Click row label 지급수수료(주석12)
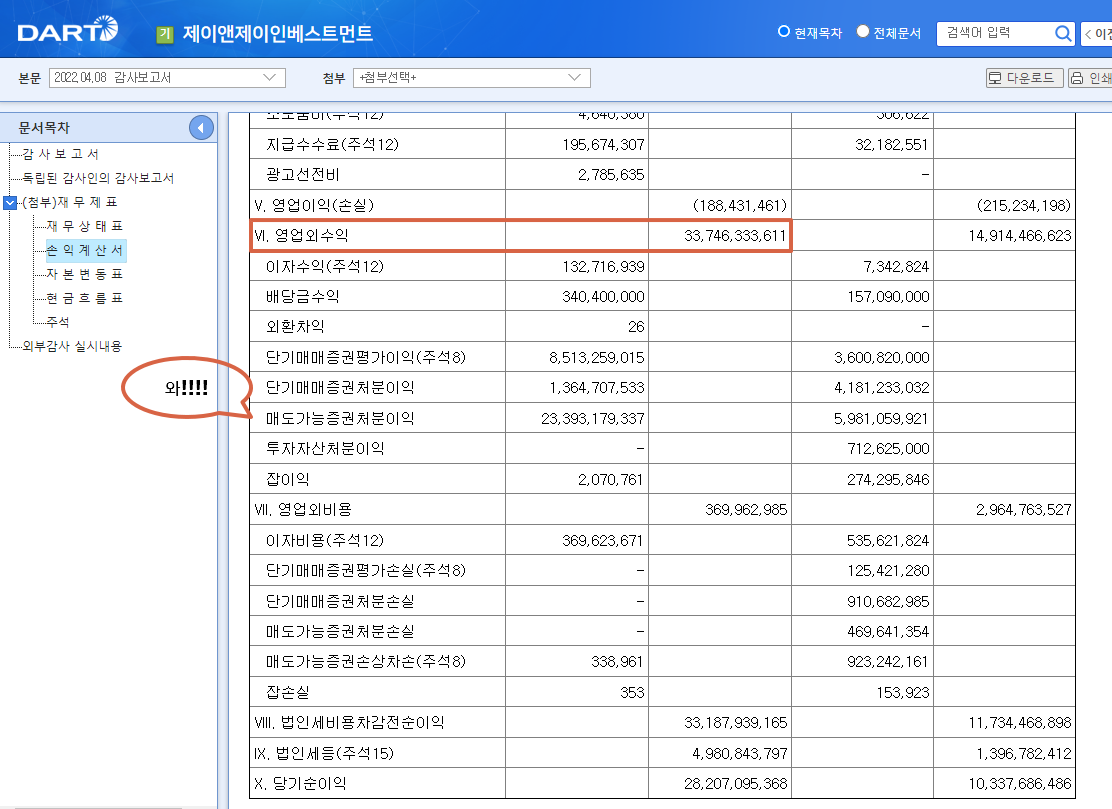This screenshot has width=1112, height=809. tap(332, 145)
